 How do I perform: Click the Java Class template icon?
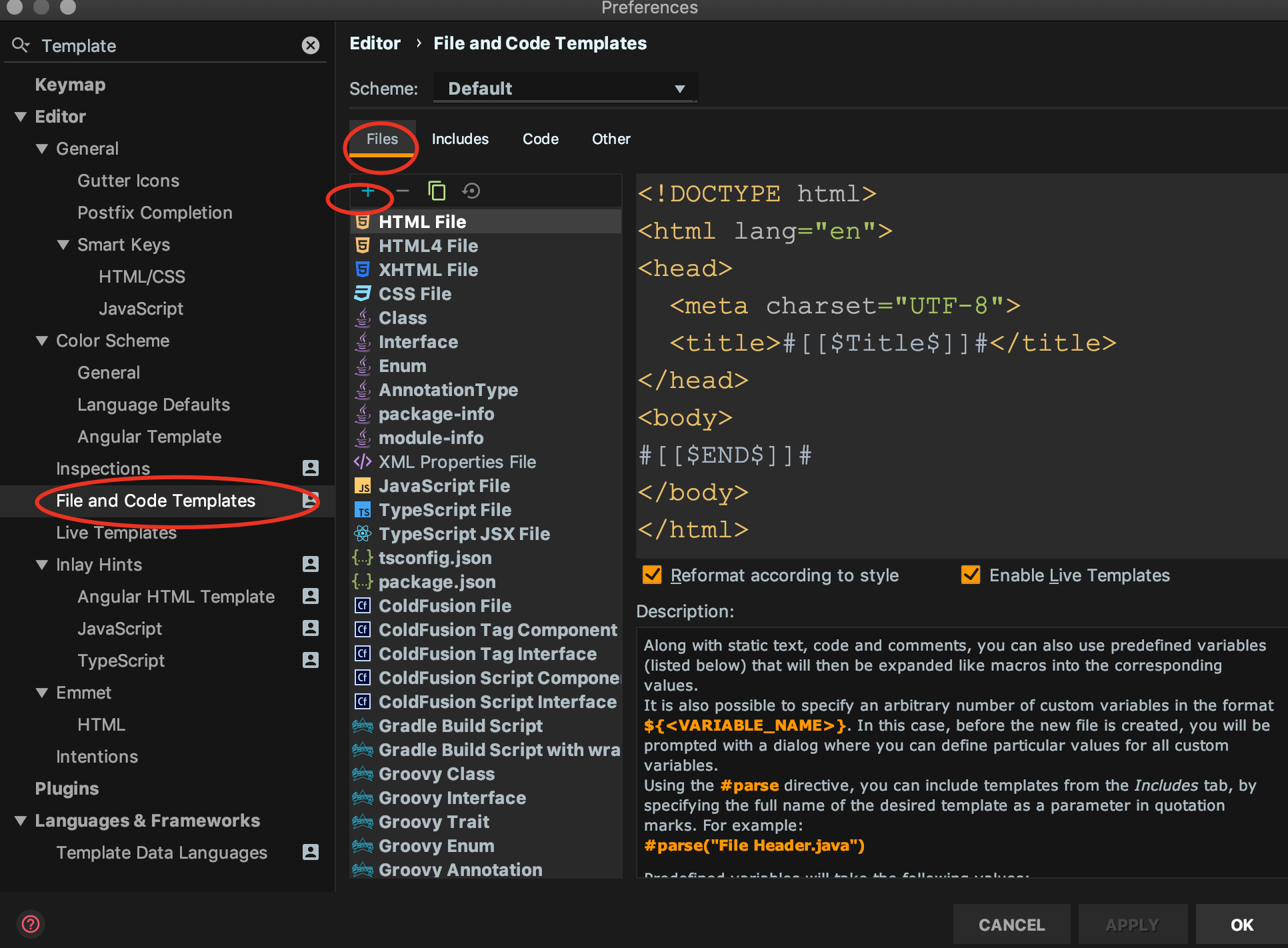(x=363, y=318)
